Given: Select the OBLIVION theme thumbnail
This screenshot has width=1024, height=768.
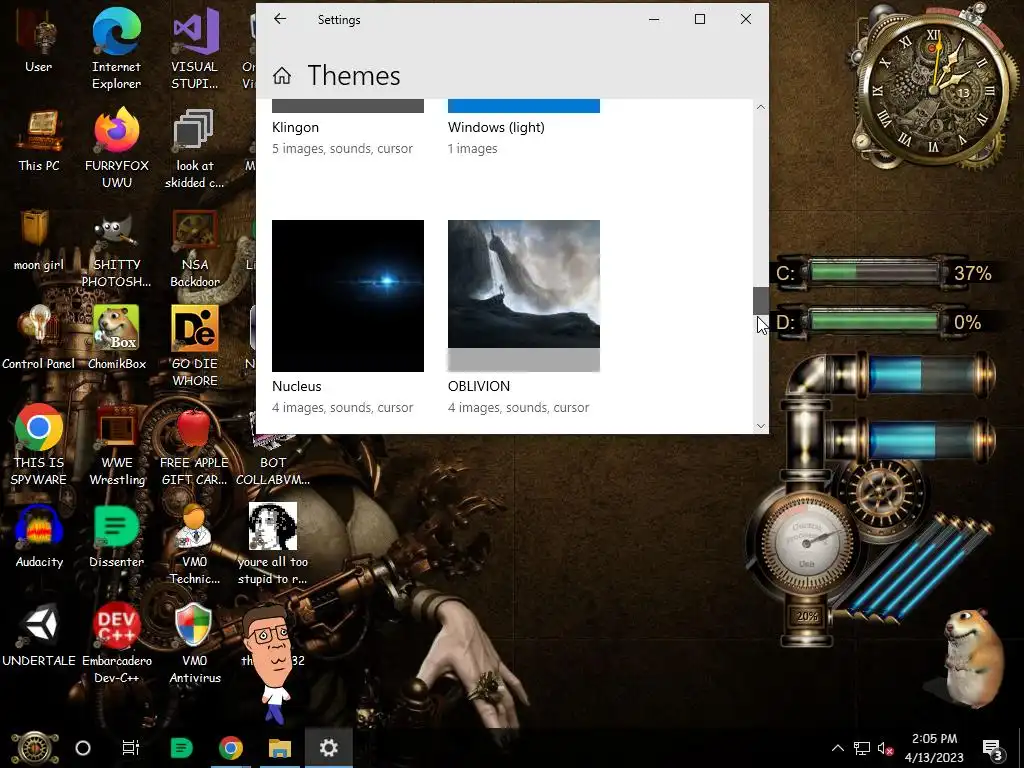Looking at the screenshot, I should (x=524, y=296).
